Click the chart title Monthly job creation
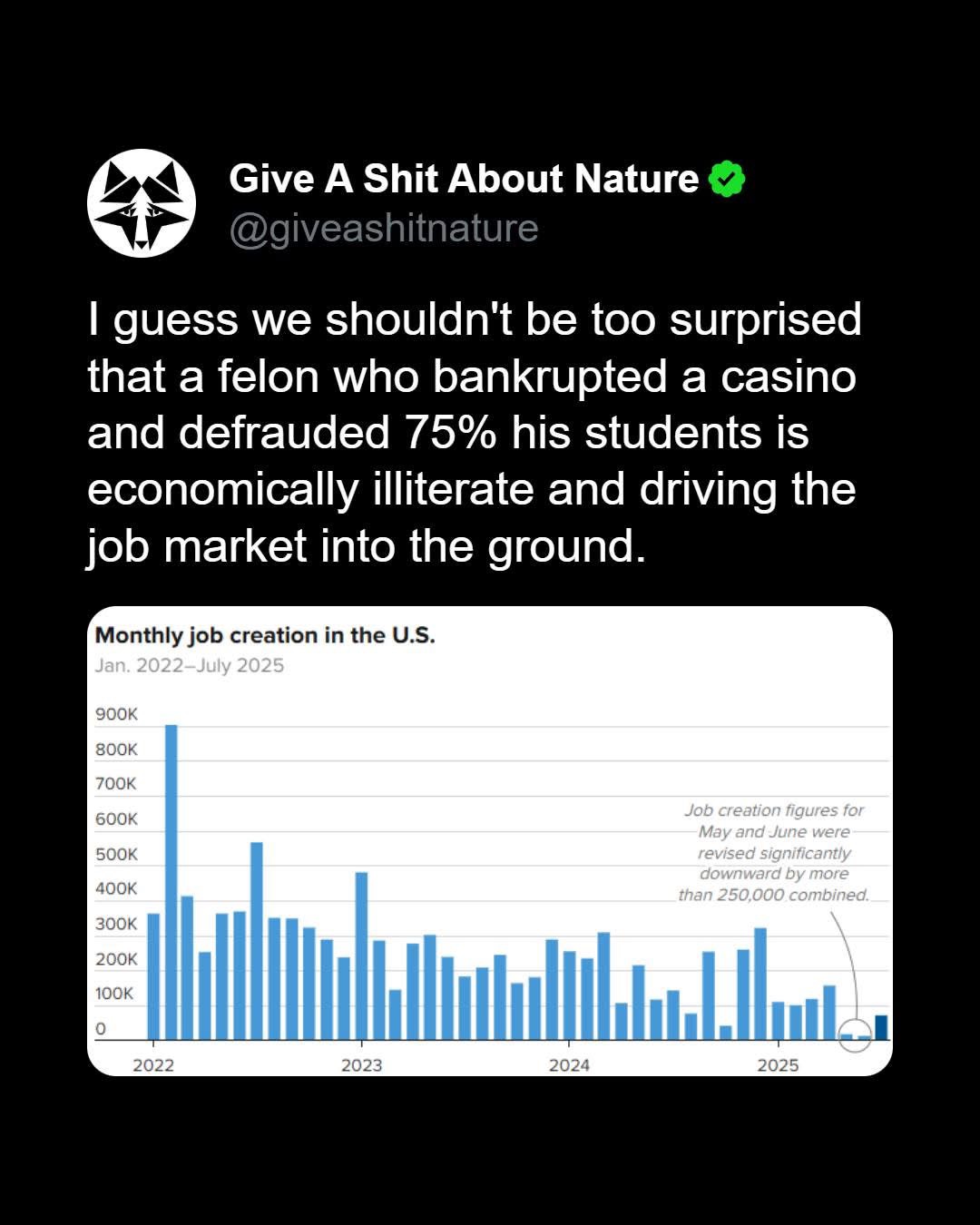 [265, 635]
